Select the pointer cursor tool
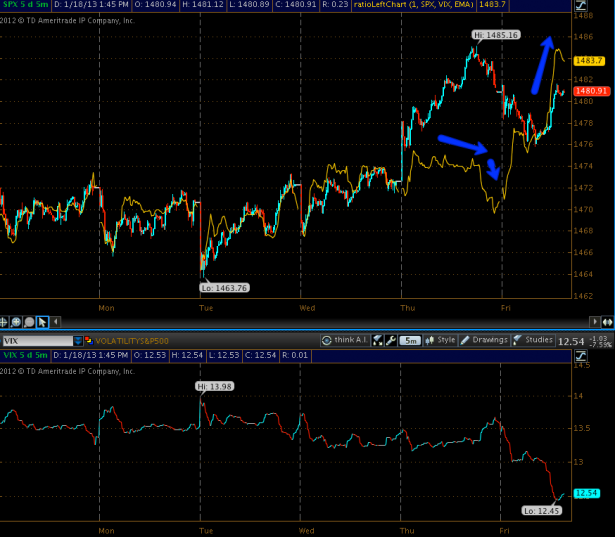 42,322
